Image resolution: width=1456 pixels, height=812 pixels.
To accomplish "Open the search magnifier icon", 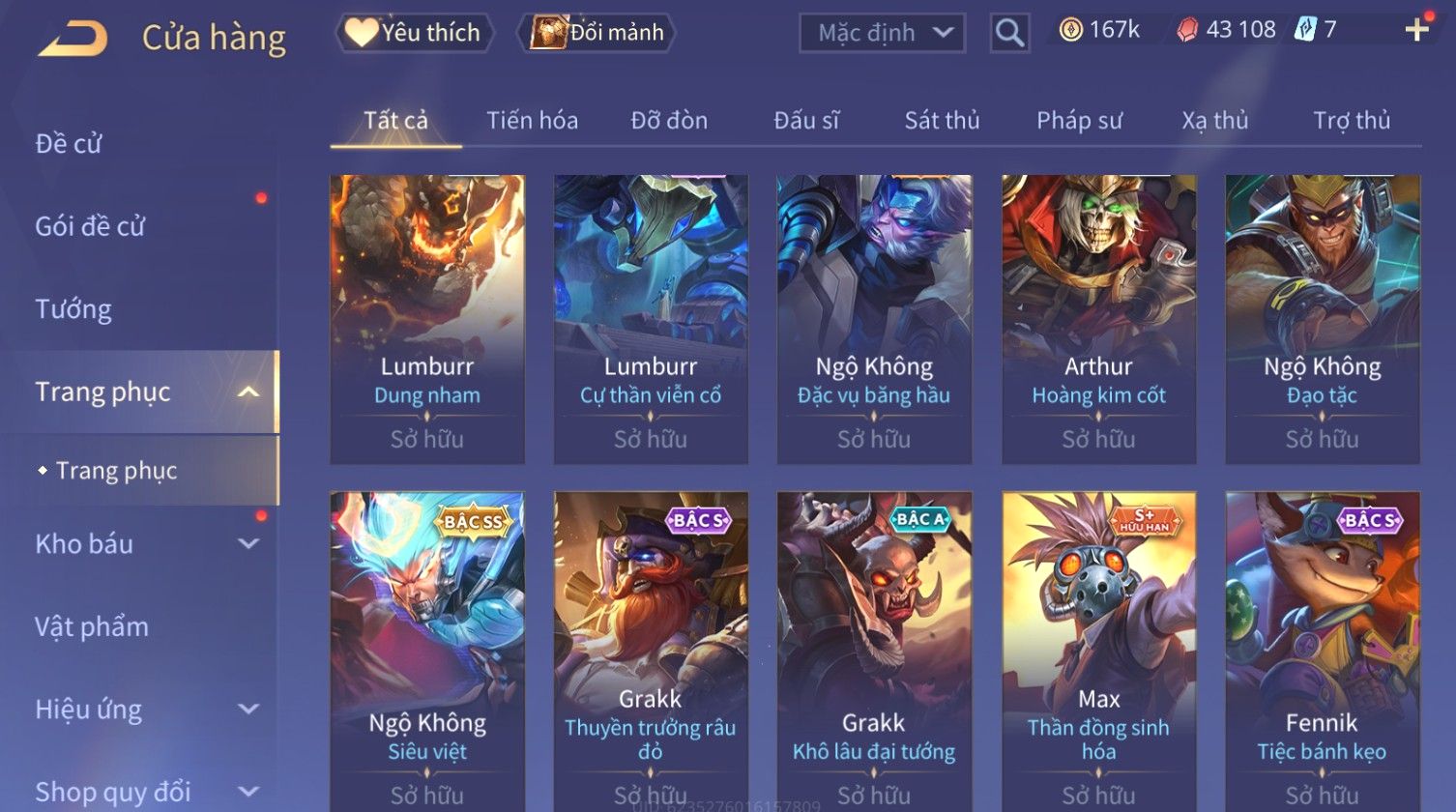I will [x=1009, y=33].
